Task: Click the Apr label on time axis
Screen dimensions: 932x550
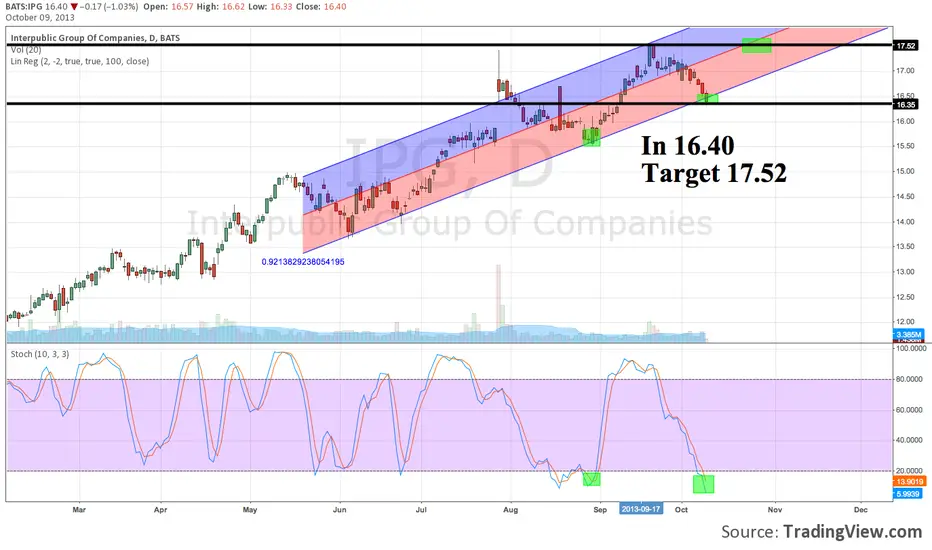Action: point(160,510)
